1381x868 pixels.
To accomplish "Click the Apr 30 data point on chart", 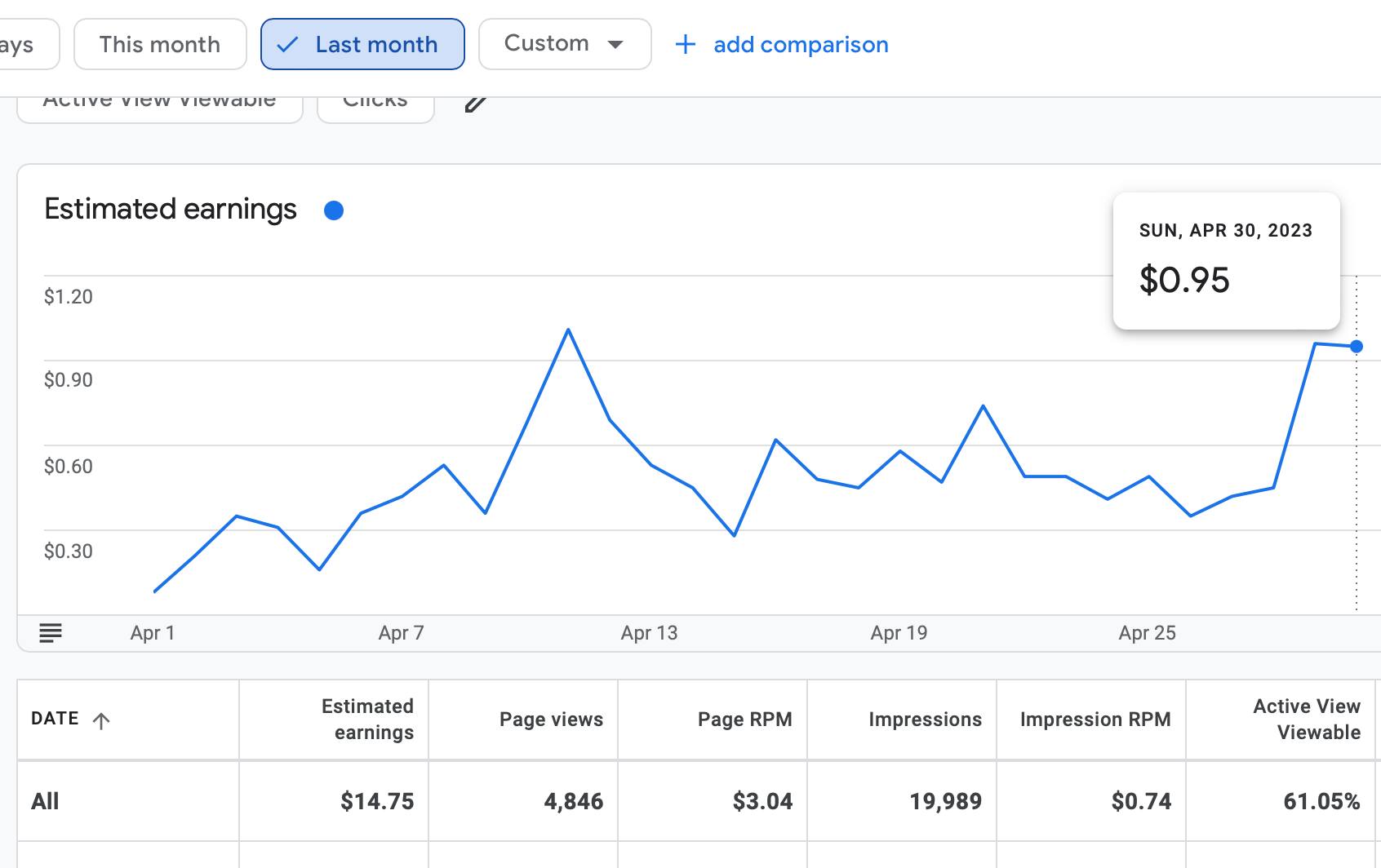I will [x=1357, y=347].
